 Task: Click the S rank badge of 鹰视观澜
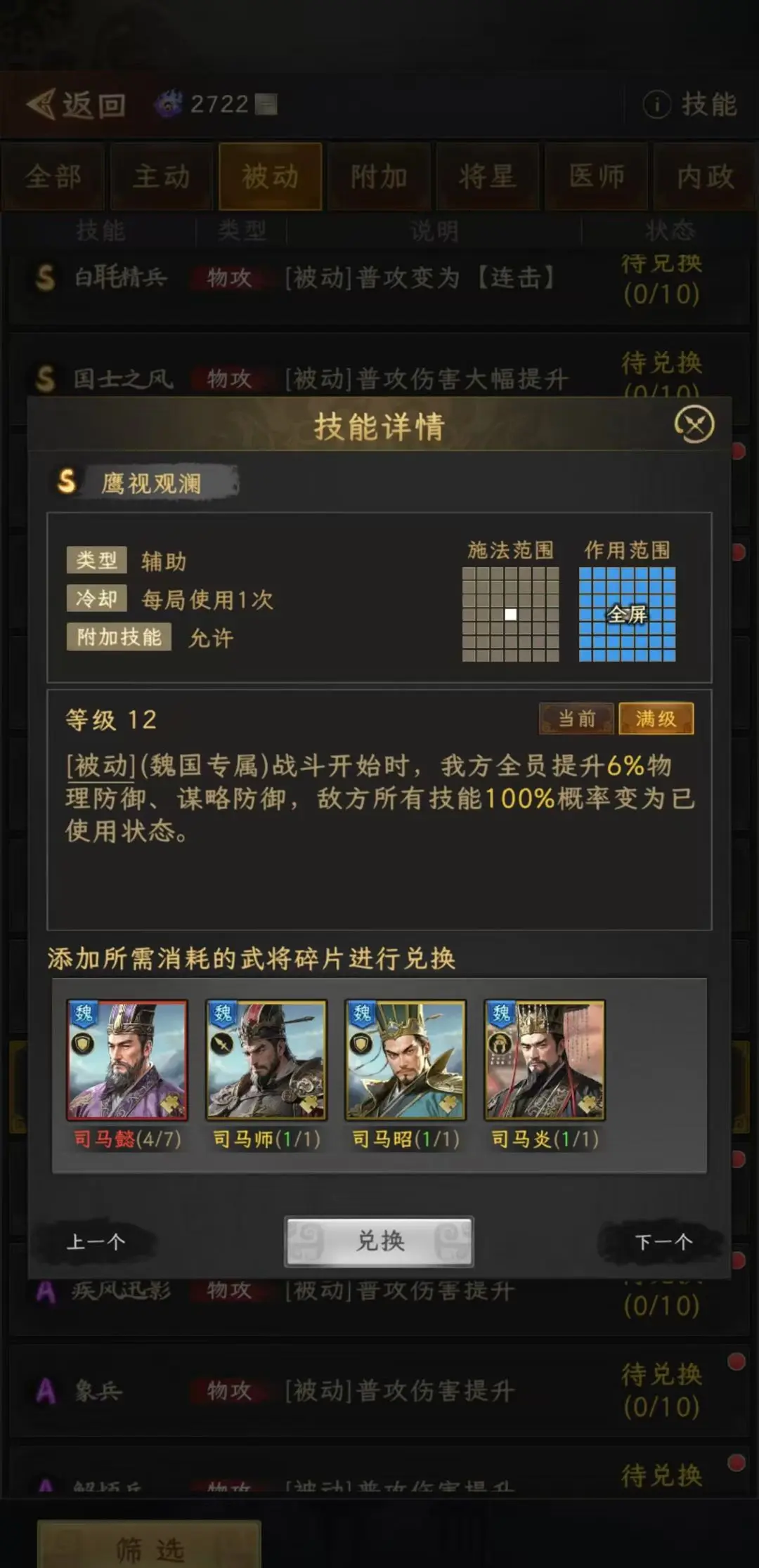(67, 482)
